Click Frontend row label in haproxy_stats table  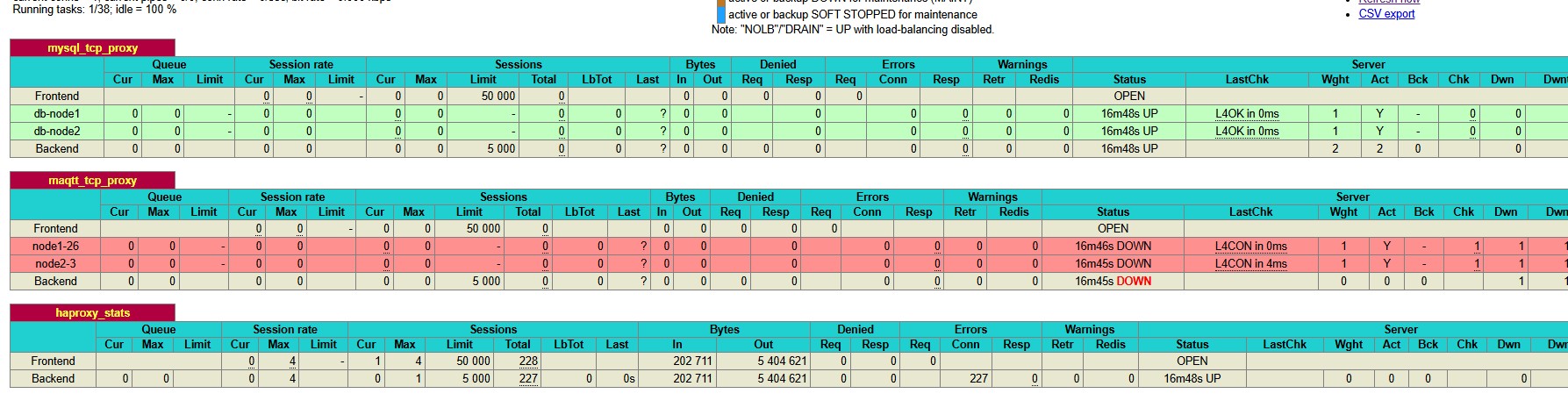[x=54, y=361]
